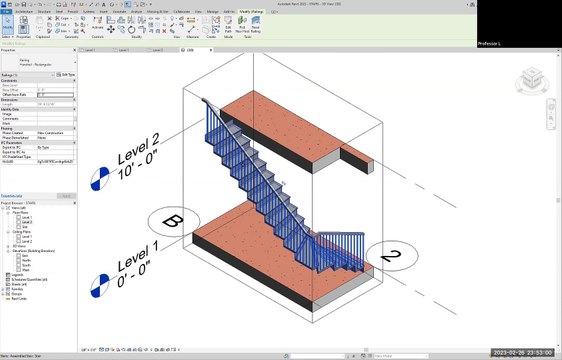Click the Offset tool in Modify panel
The height and width of the screenshot is (360, 562).
pos(121,20)
